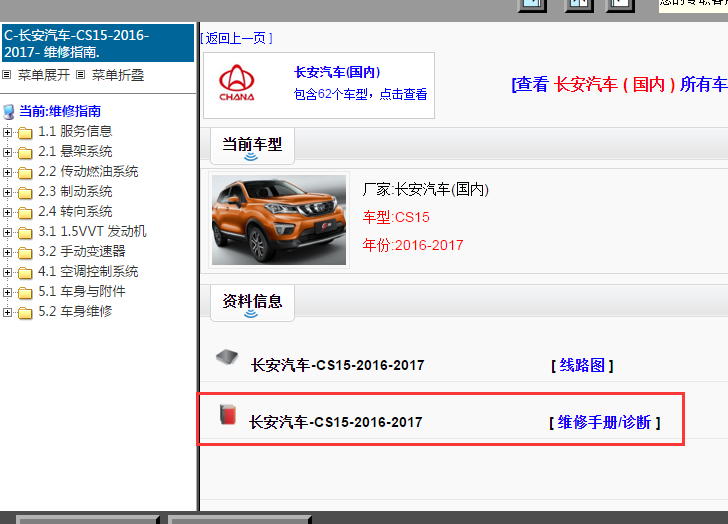Screen dimensions: 728x524
Task: Click the 资料信息 tab header
Action: [252, 303]
